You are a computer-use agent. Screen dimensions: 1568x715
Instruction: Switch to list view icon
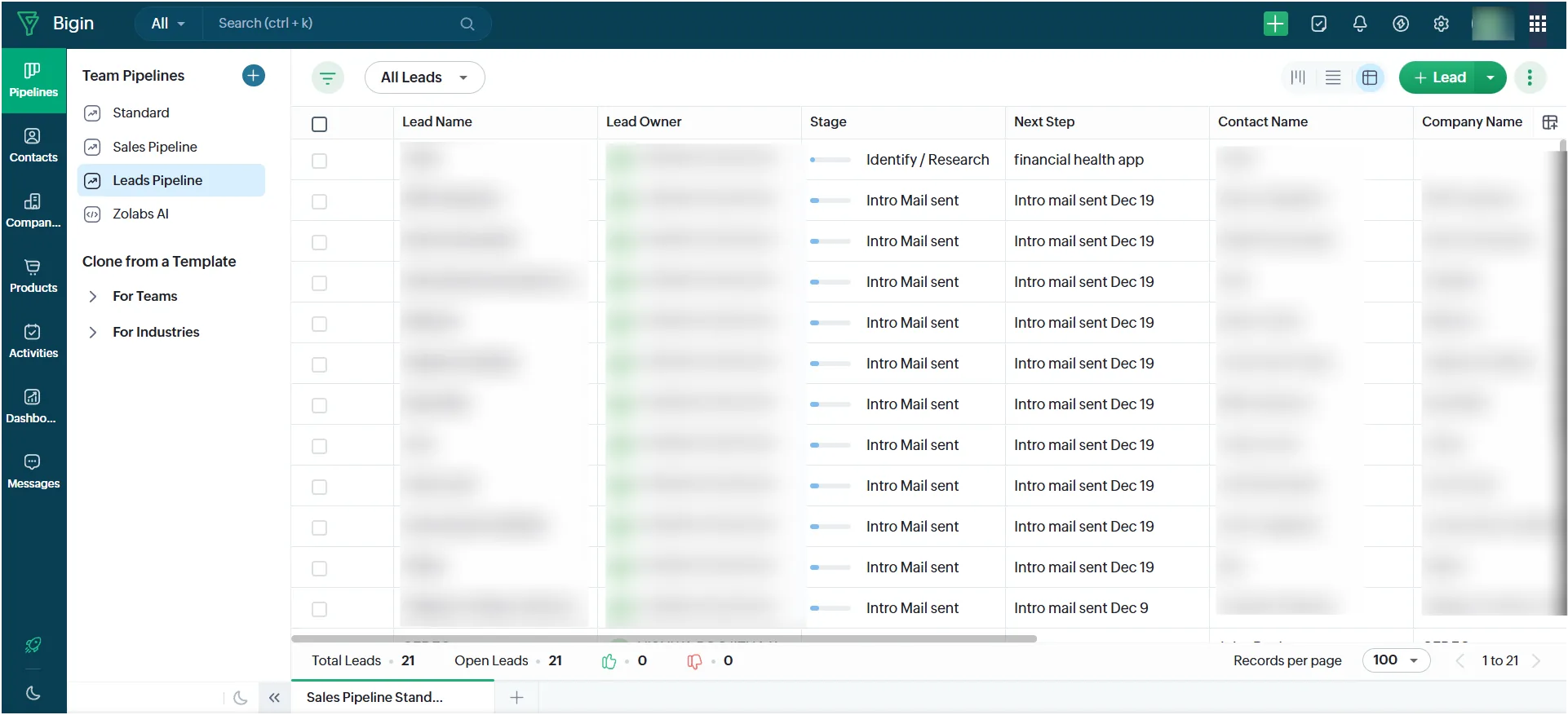tap(1333, 77)
